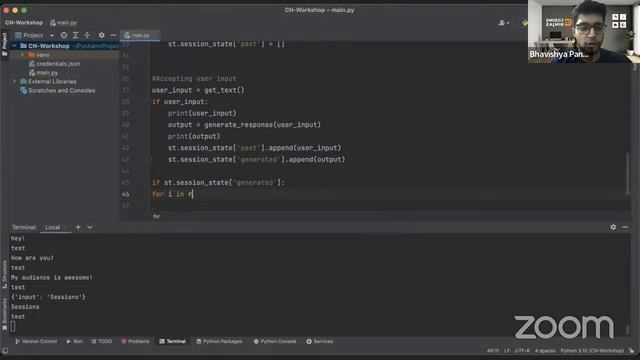The width and height of the screenshot is (640, 360).
Task: Click Python 3.10 interpreter in status bar
Action: coord(592,351)
